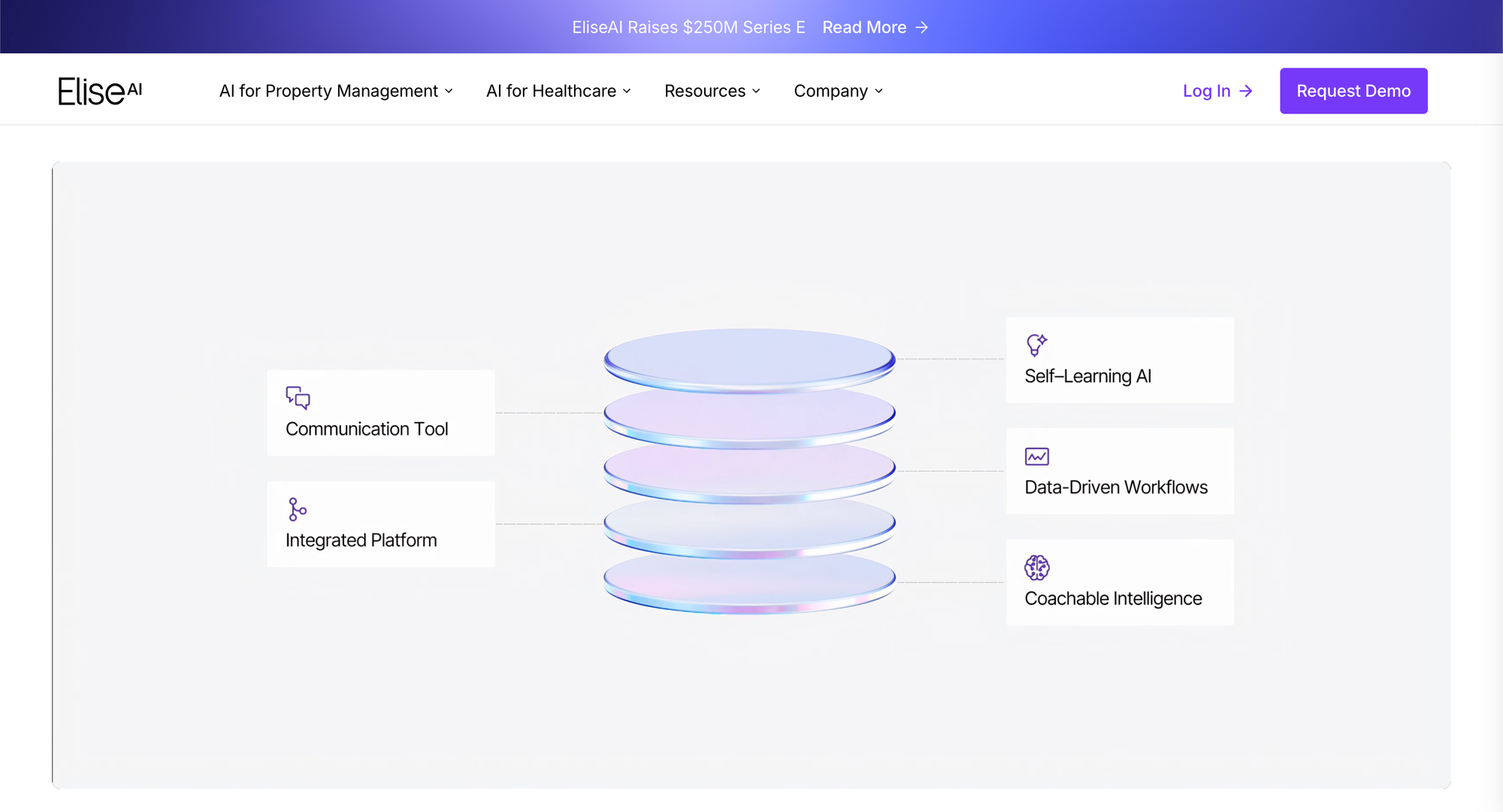Click the branch-shaped Integrated Platform icon
This screenshot has width=1503, height=812.
[297, 509]
